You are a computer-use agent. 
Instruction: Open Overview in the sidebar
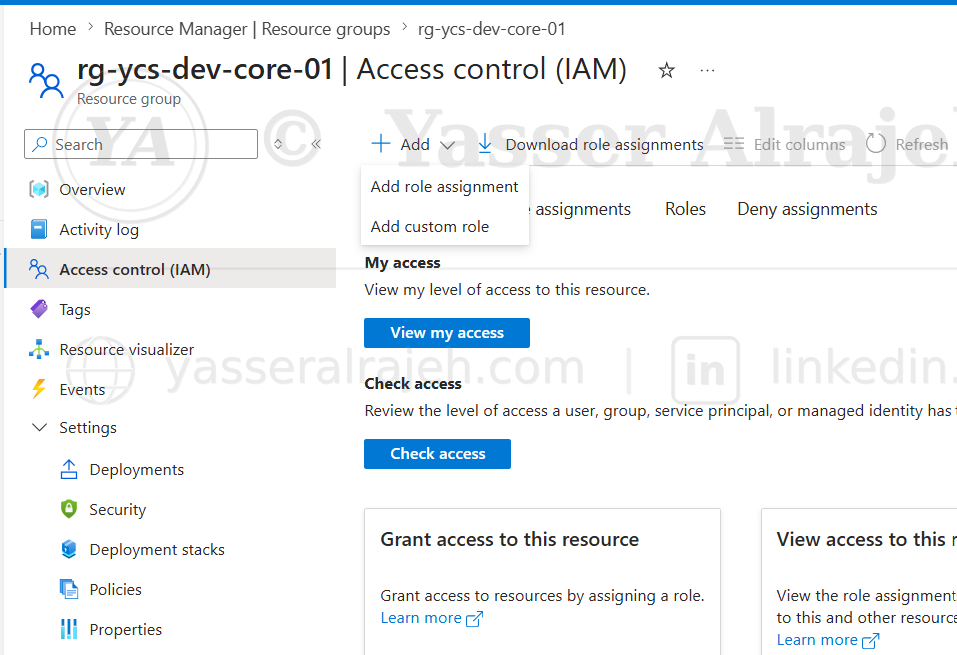point(92,190)
